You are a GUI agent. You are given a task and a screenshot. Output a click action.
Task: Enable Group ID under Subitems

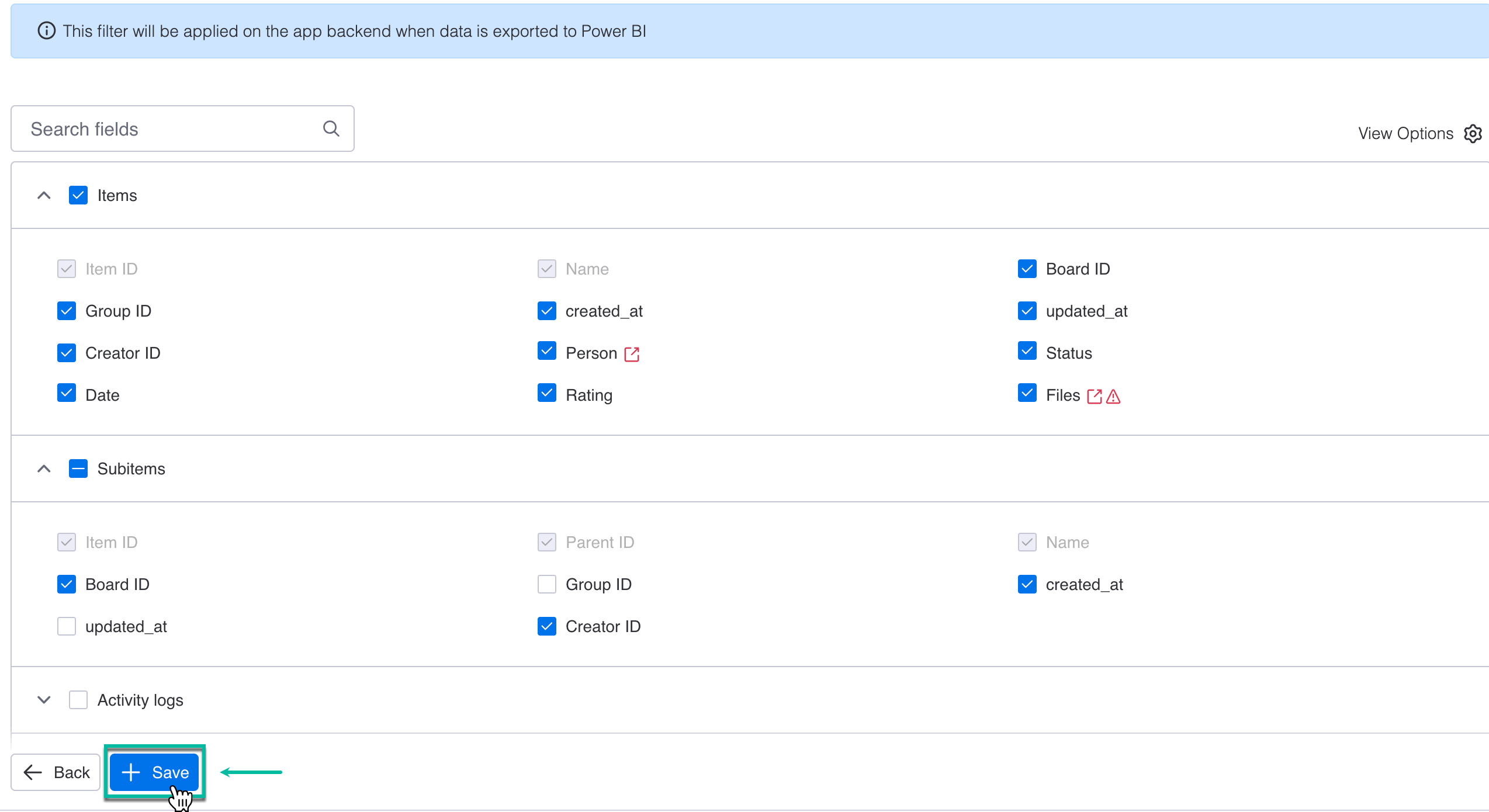click(x=546, y=584)
